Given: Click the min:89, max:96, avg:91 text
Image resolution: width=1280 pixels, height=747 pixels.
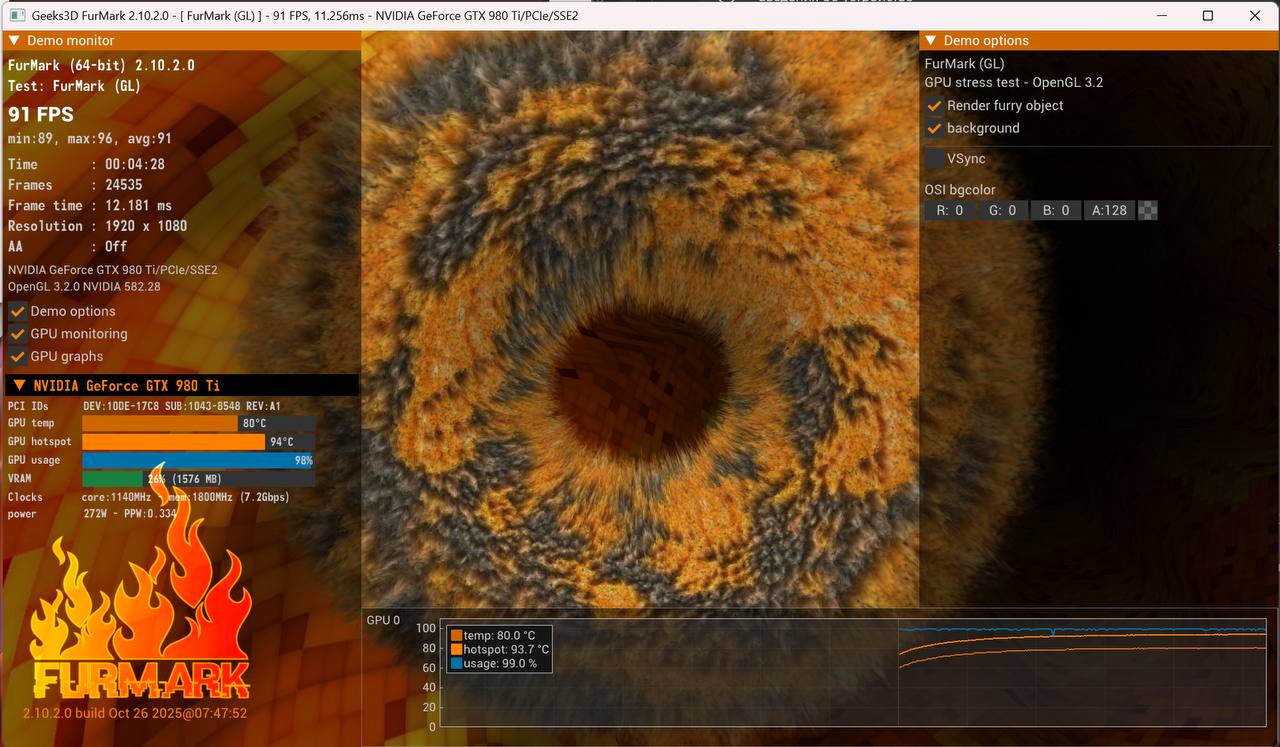Looking at the screenshot, I should [90, 139].
